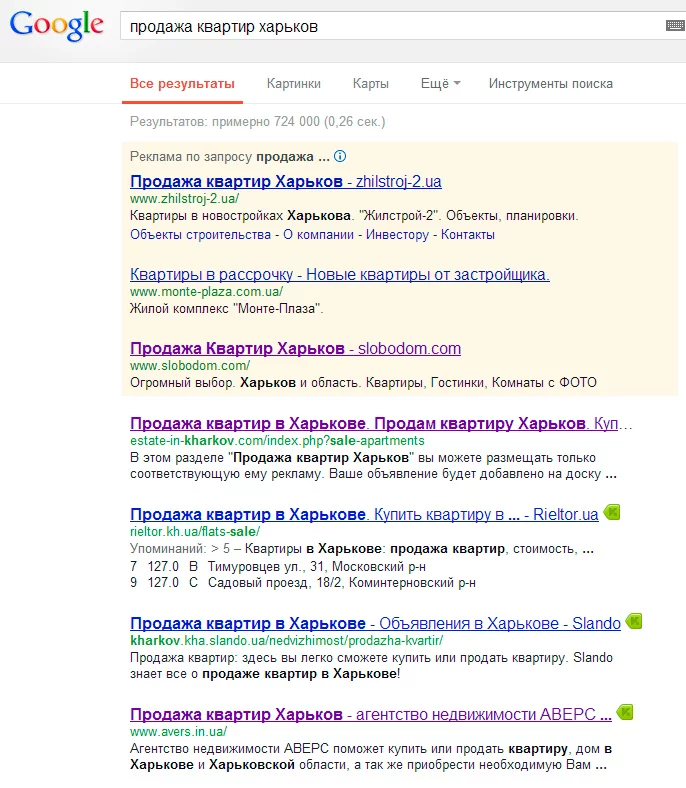Click the estate-in-kharkov.com/index.php?sale-apartments URL
Image resolution: width=686 pixels, height=788 pixels.
277,441
